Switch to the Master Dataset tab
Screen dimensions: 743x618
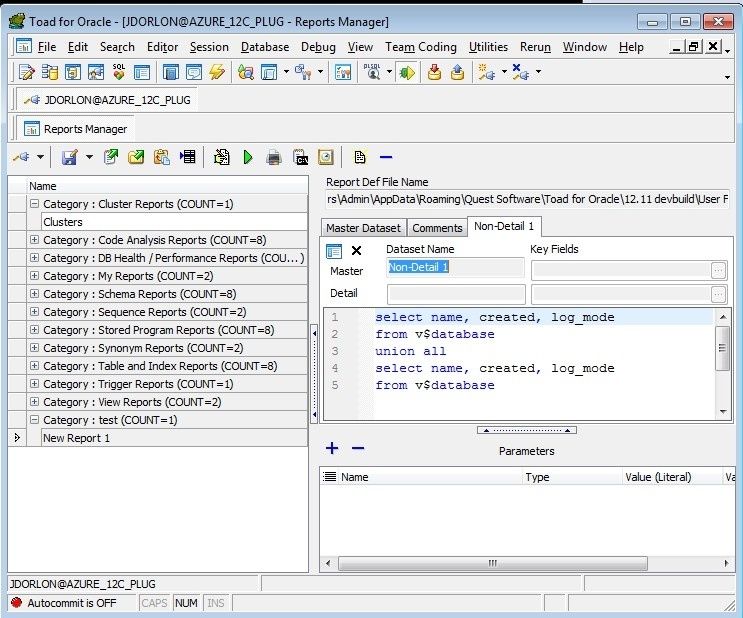[x=363, y=228]
